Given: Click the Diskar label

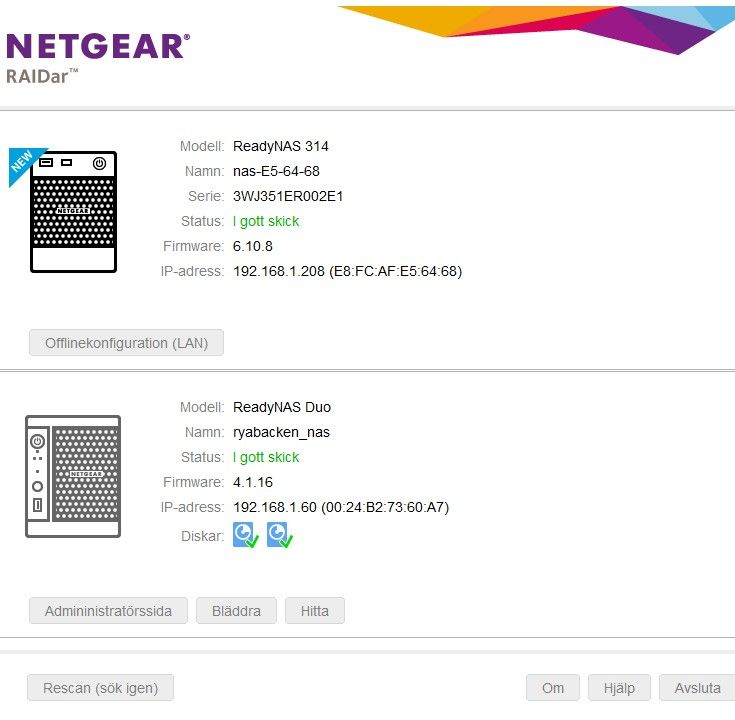Looking at the screenshot, I should [202, 536].
